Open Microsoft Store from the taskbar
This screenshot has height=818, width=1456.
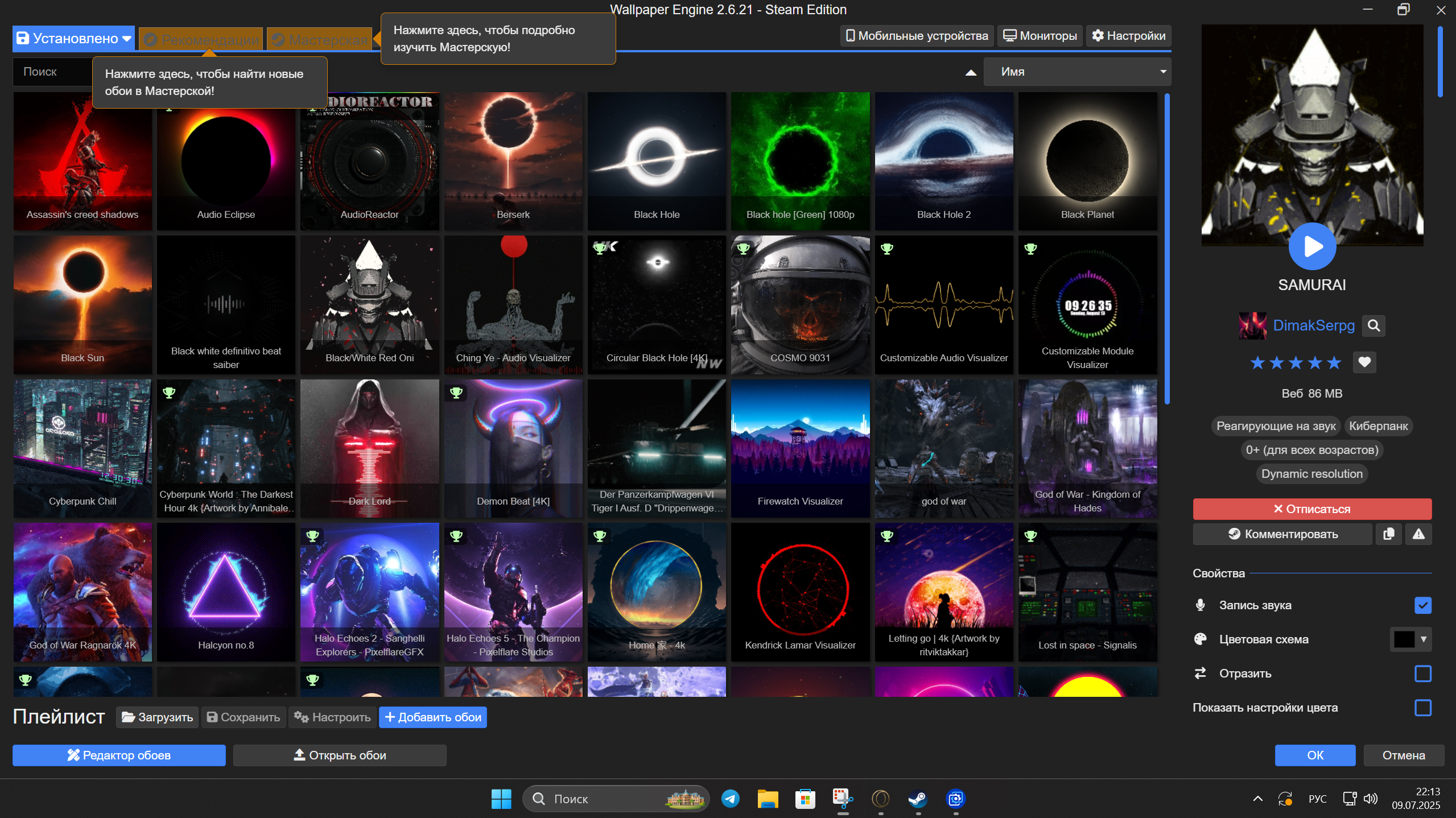coord(805,799)
